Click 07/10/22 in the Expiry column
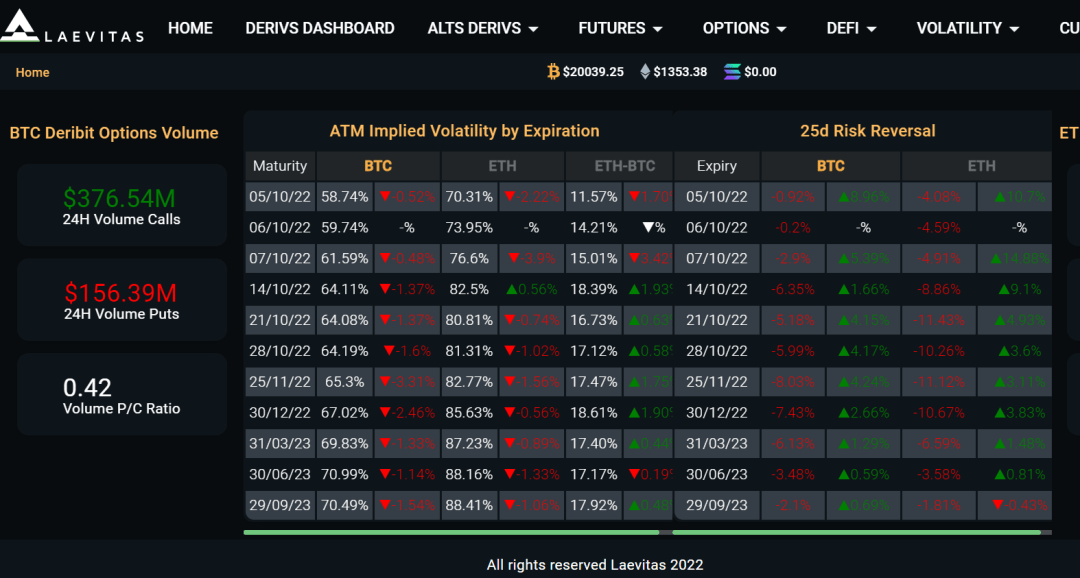 point(716,258)
